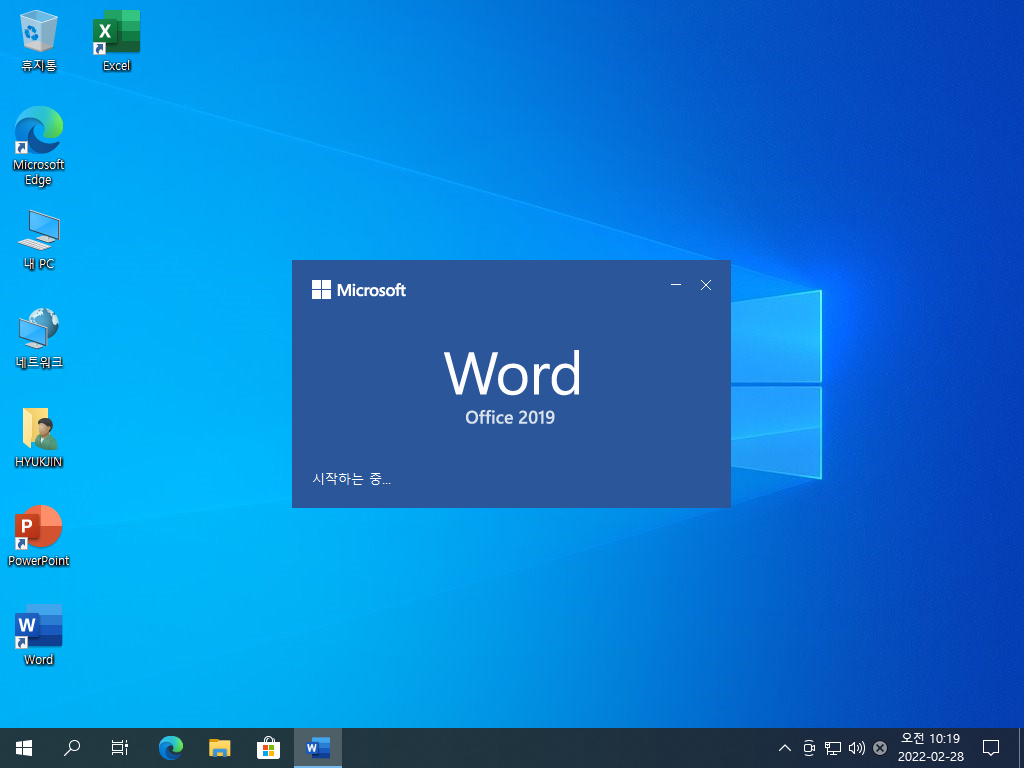This screenshot has height=768, width=1024.
Task: Click the Meet Now tray icon
Action: pyautogui.click(x=809, y=748)
